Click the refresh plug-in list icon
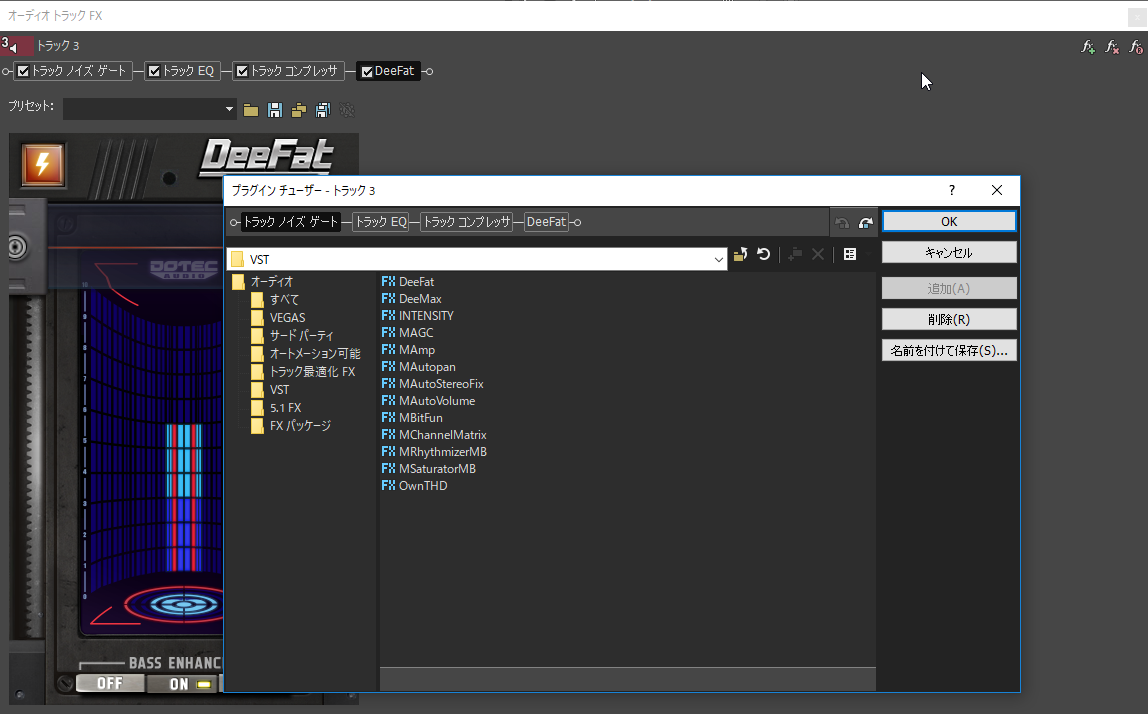The height and width of the screenshot is (714, 1148). (x=764, y=255)
